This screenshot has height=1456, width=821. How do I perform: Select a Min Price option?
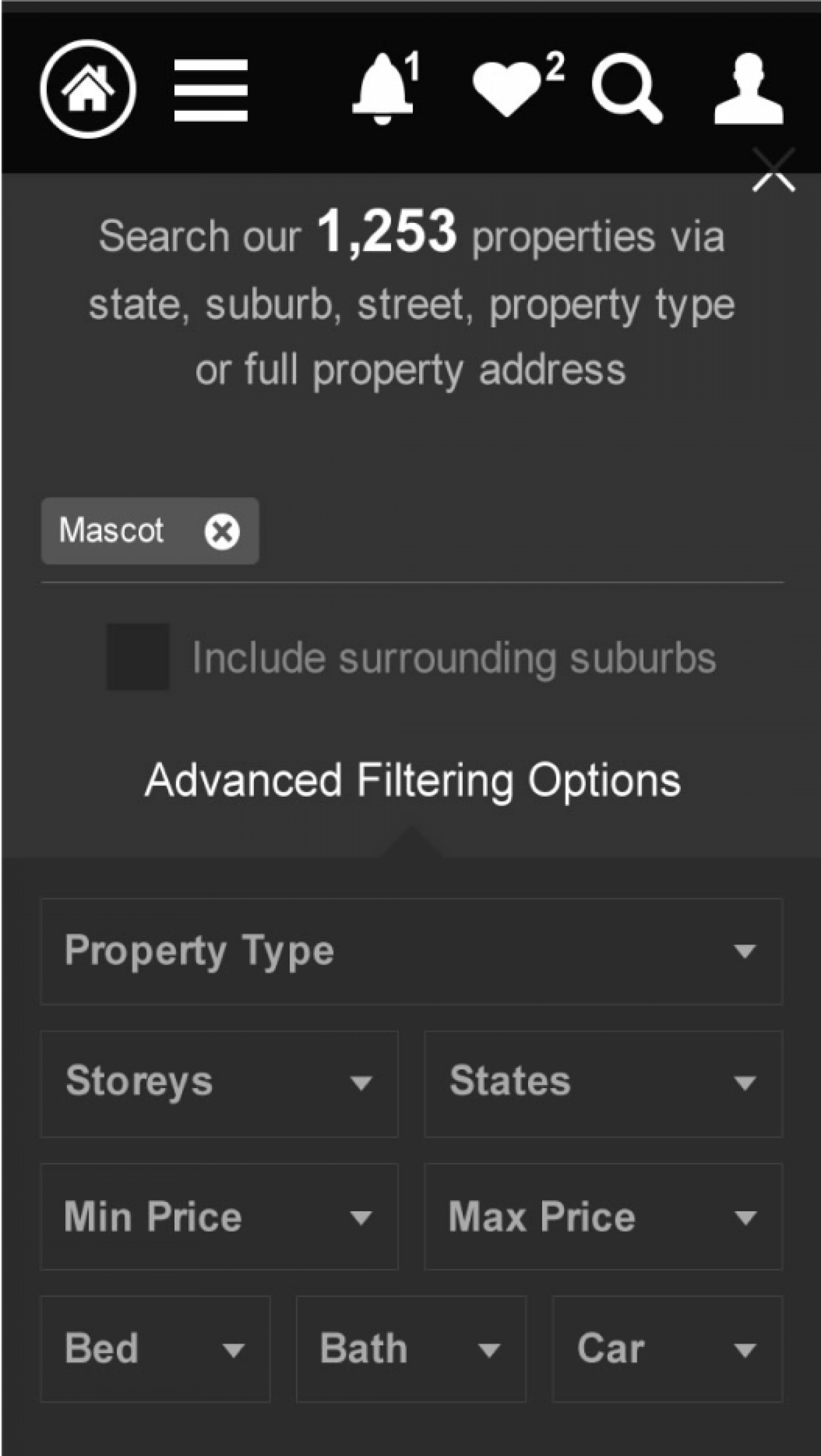point(219,1217)
